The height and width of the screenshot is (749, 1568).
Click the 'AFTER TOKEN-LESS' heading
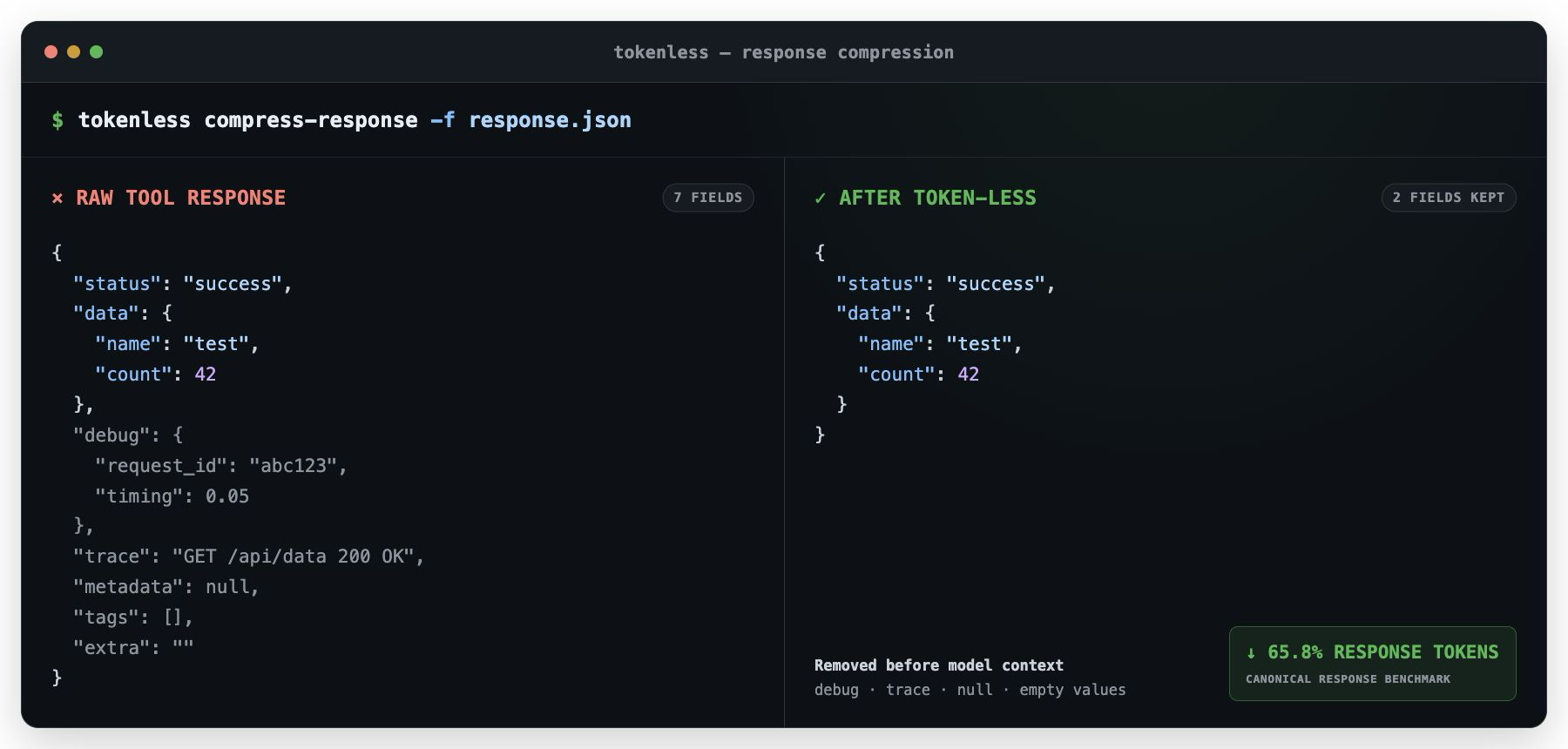(937, 198)
